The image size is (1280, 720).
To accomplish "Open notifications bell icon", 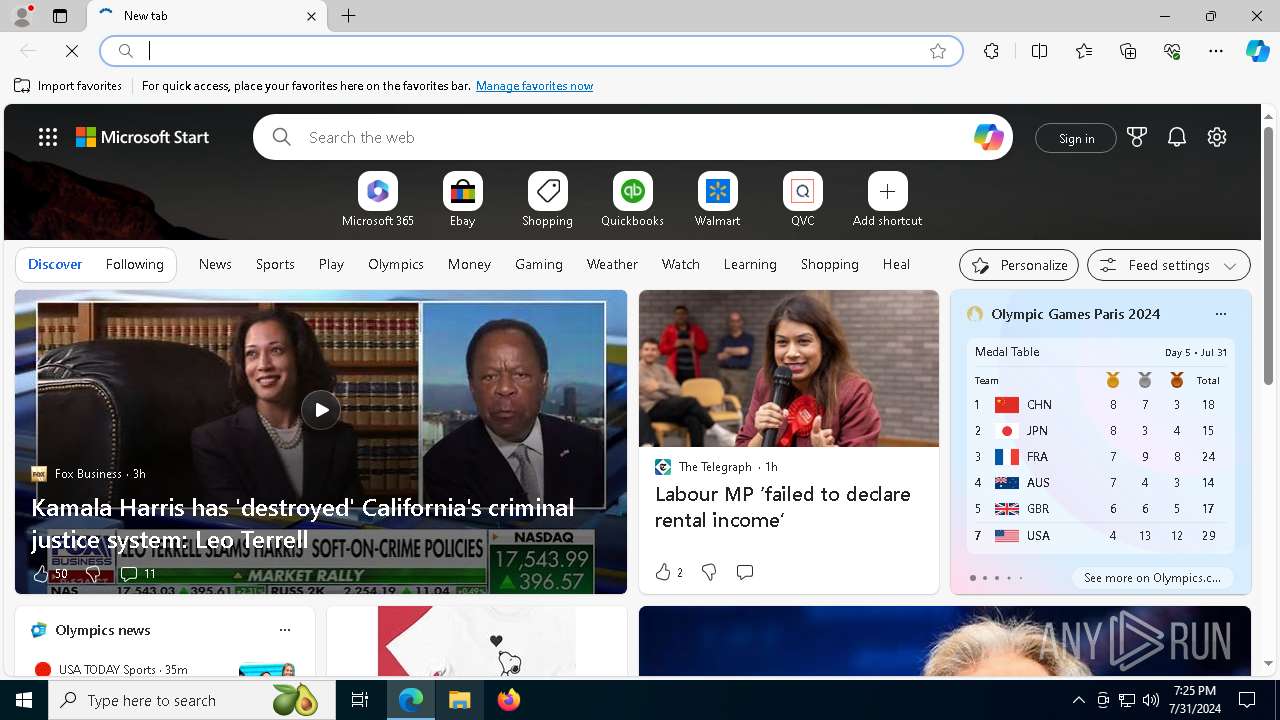I will coord(1177,137).
